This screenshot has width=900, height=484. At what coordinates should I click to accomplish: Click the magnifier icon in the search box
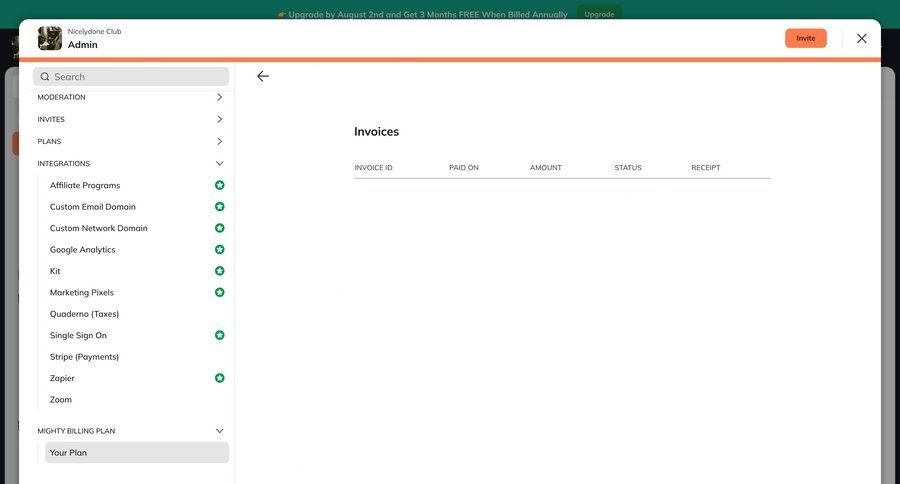coord(45,76)
